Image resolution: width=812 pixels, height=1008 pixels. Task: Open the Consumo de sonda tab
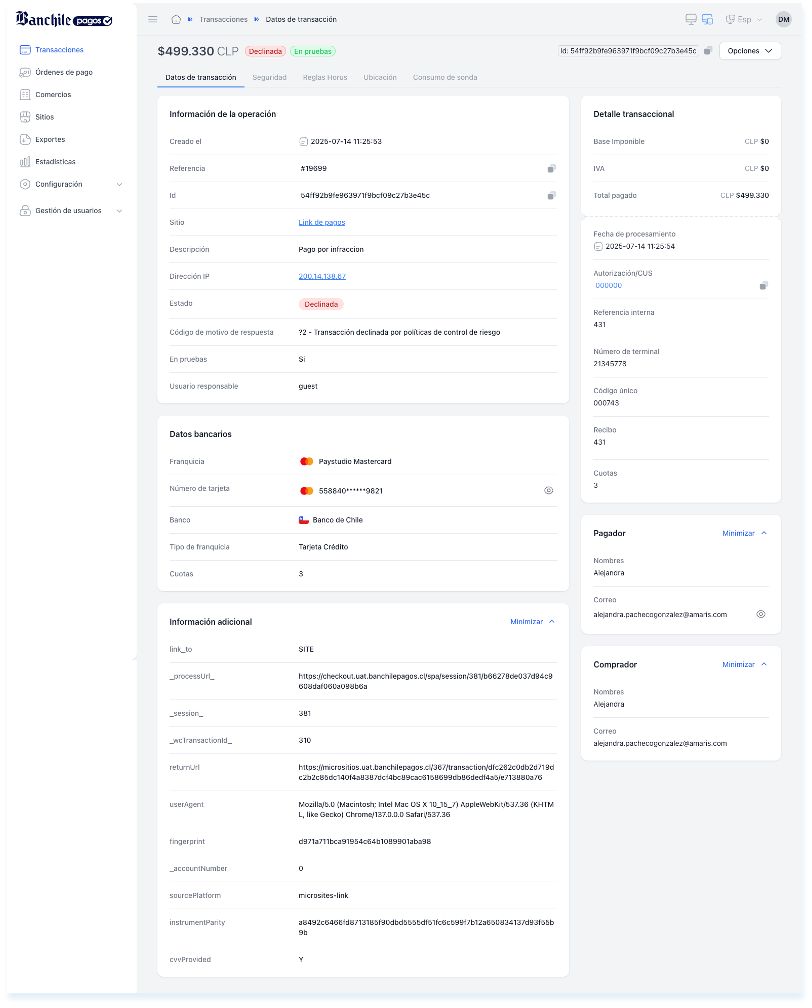pos(445,78)
